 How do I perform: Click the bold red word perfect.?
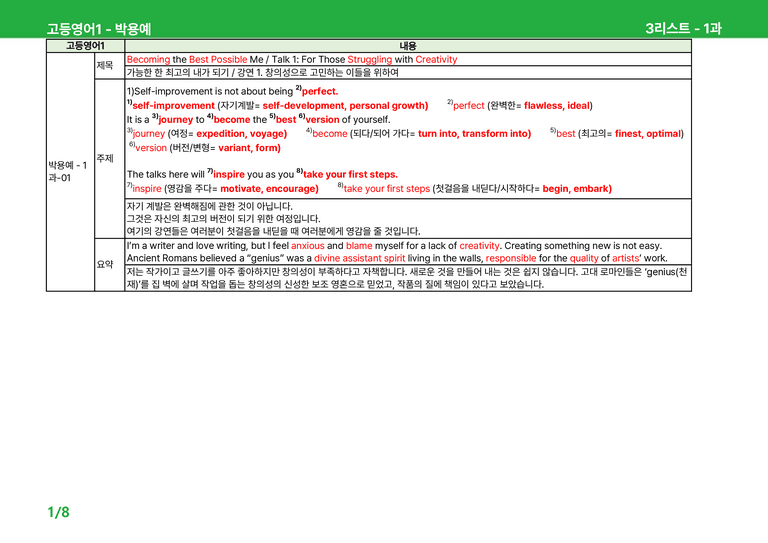[320, 92]
